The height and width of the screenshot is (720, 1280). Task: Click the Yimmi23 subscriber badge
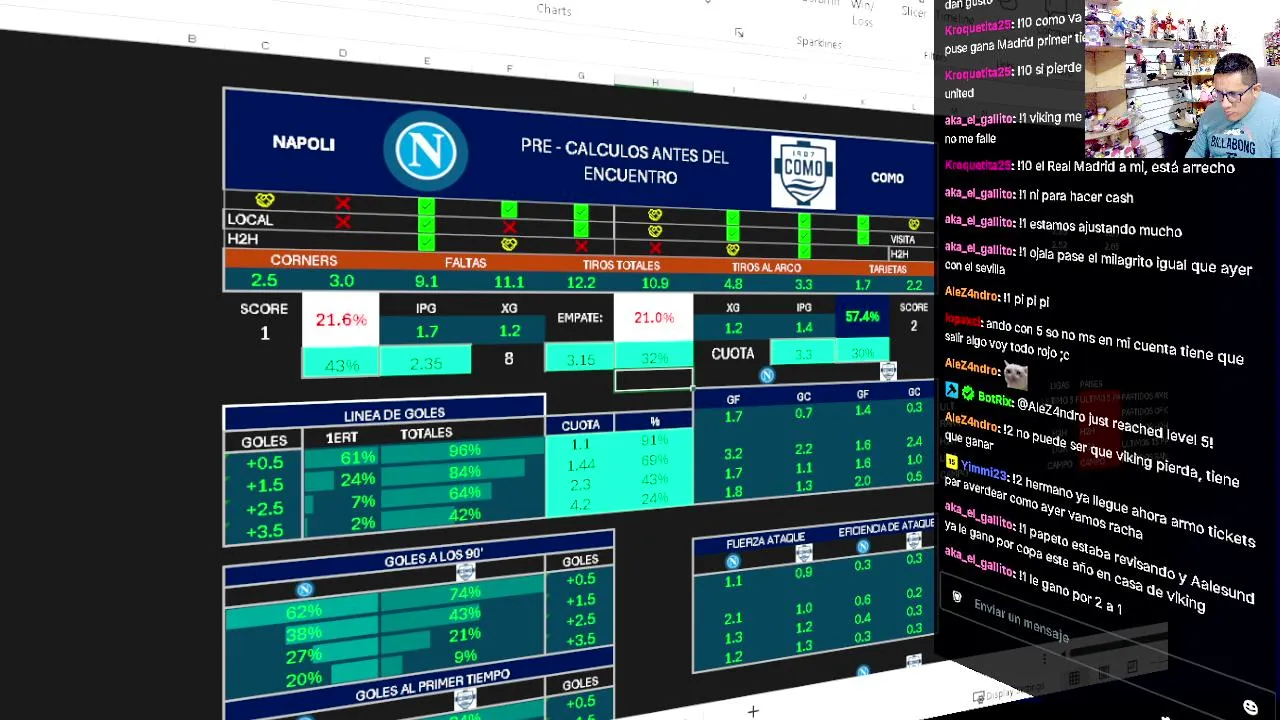click(x=952, y=463)
